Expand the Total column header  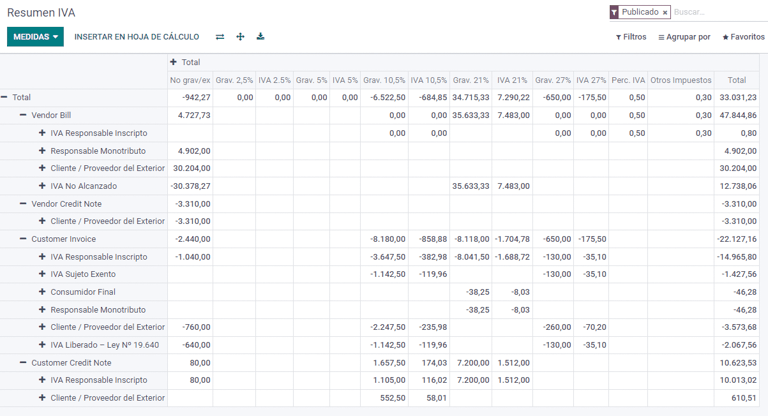point(185,62)
